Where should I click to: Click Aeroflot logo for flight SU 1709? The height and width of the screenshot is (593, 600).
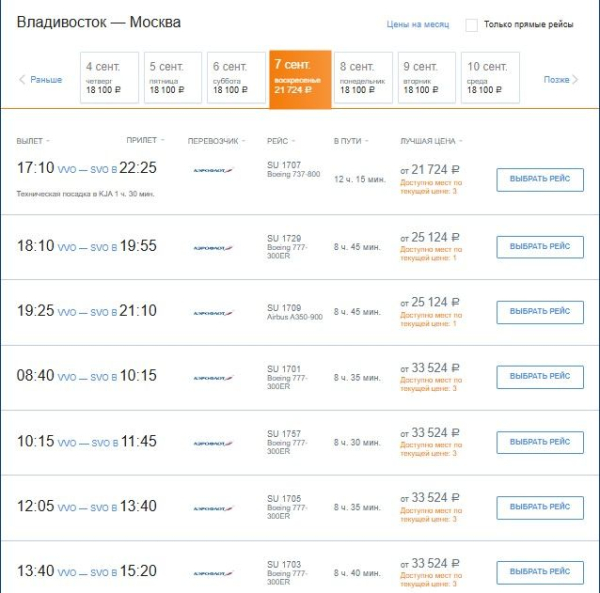tap(213, 312)
